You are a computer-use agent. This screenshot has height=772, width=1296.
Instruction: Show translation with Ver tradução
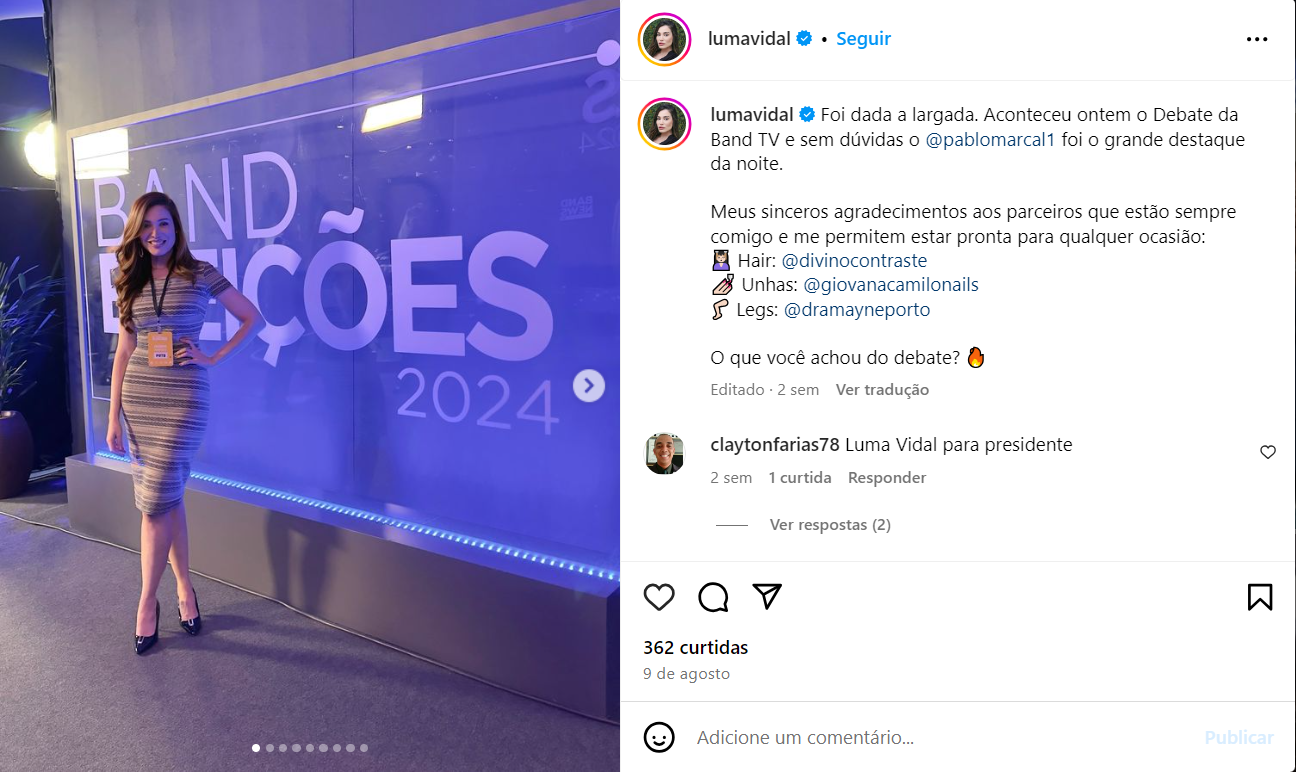(882, 390)
